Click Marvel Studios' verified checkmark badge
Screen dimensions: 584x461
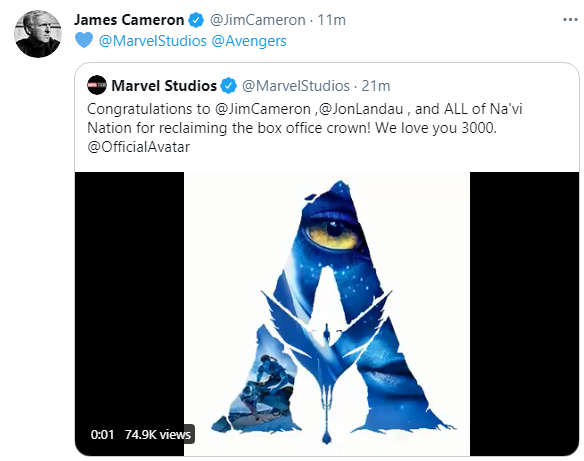[x=228, y=86]
